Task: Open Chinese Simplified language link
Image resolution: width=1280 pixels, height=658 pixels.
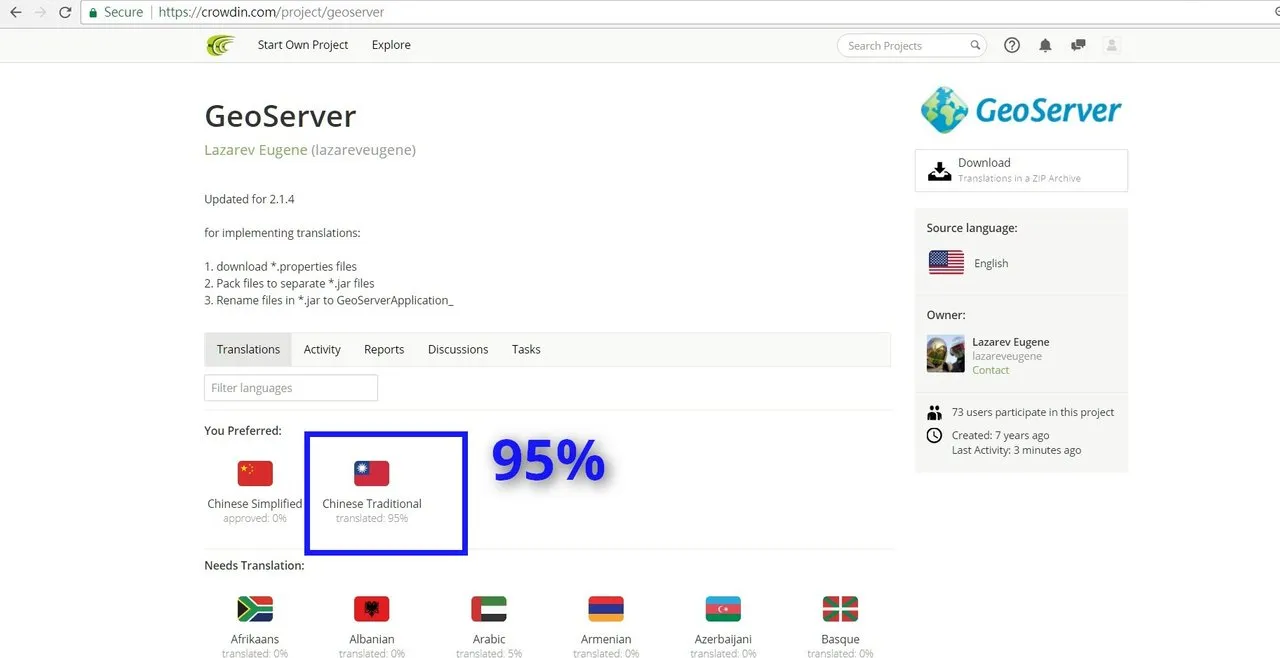Action: pyautogui.click(x=255, y=504)
